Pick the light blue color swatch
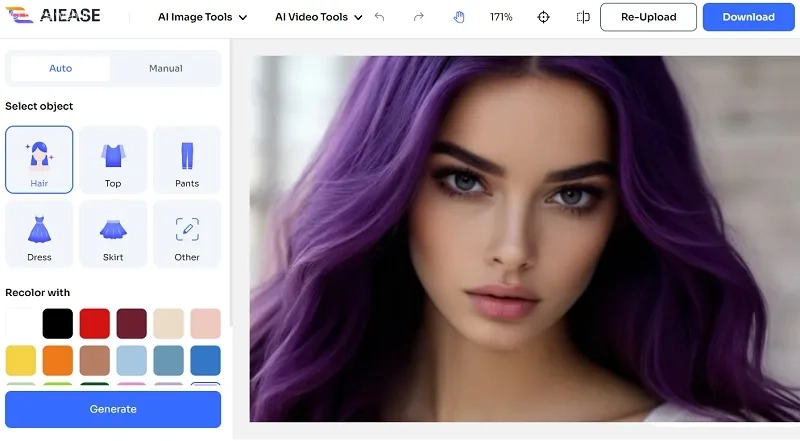Screen dimensions: 800x441 click(x=132, y=360)
